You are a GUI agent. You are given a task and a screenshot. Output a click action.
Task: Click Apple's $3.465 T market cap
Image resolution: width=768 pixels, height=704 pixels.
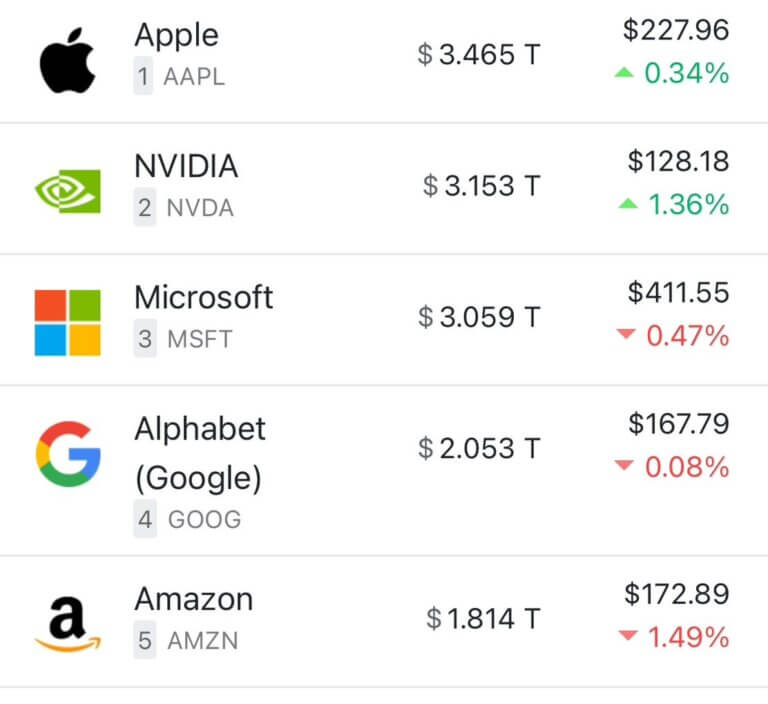pyautogui.click(x=479, y=54)
